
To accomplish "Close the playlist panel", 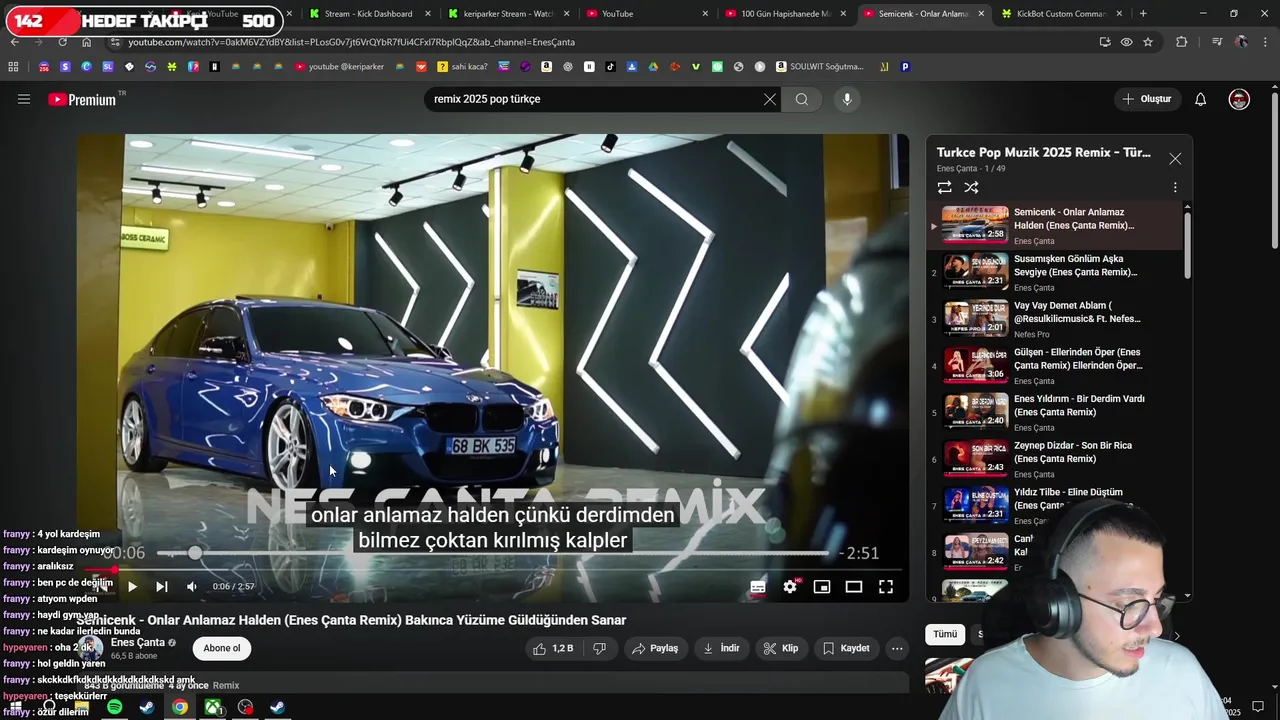I will coord(1175,159).
